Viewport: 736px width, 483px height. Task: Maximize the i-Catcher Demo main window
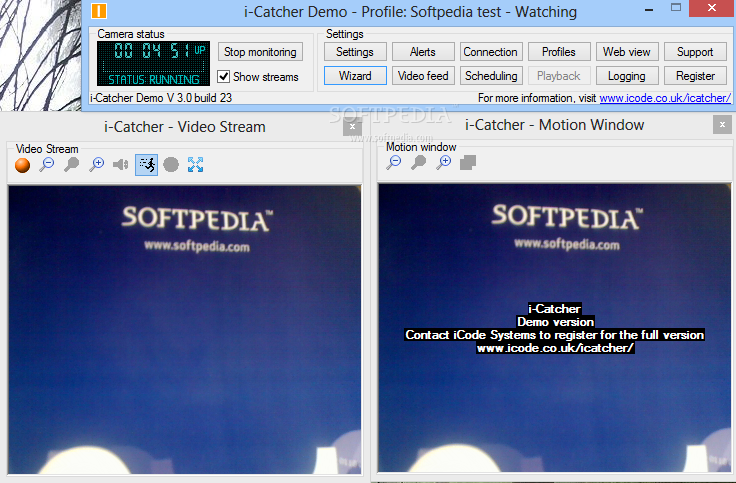(676, 8)
